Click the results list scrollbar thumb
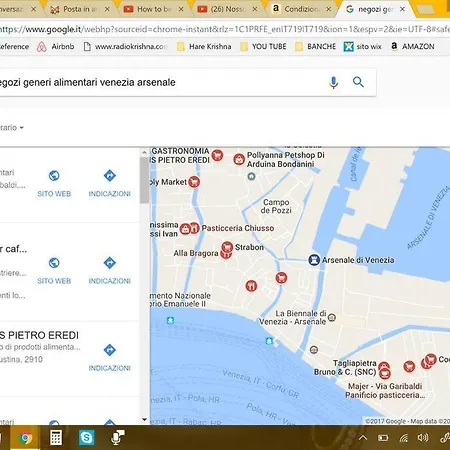The width and height of the screenshot is (450, 450). point(144,180)
